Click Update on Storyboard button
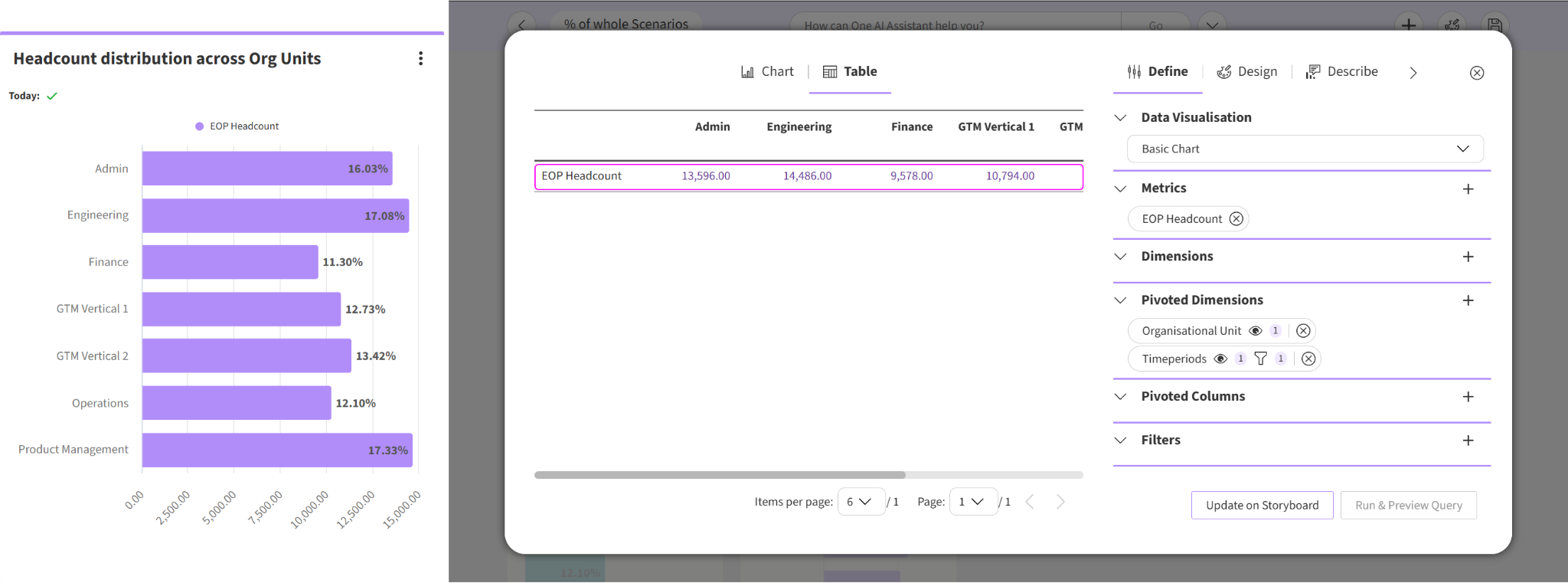The width and height of the screenshot is (1568, 583). [x=1262, y=506]
